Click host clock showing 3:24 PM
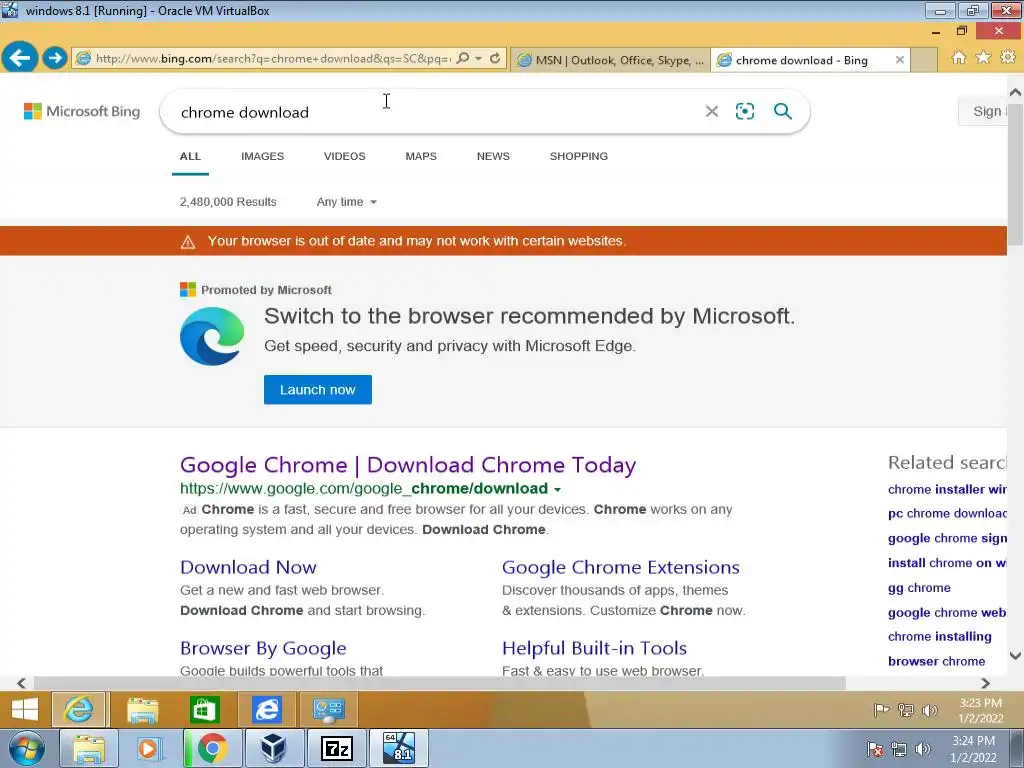The image size is (1024, 768). click(973, 749)
